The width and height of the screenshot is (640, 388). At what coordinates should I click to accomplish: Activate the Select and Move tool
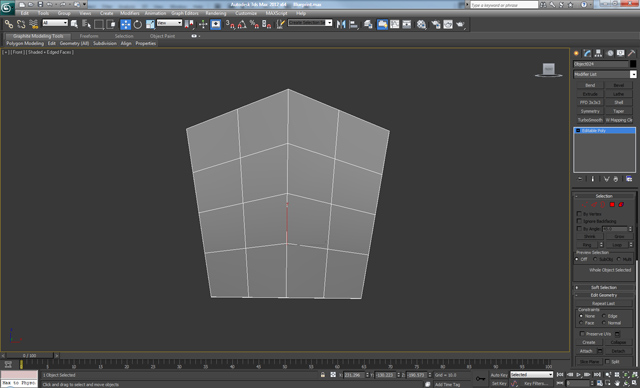click(x=125, y=24)
